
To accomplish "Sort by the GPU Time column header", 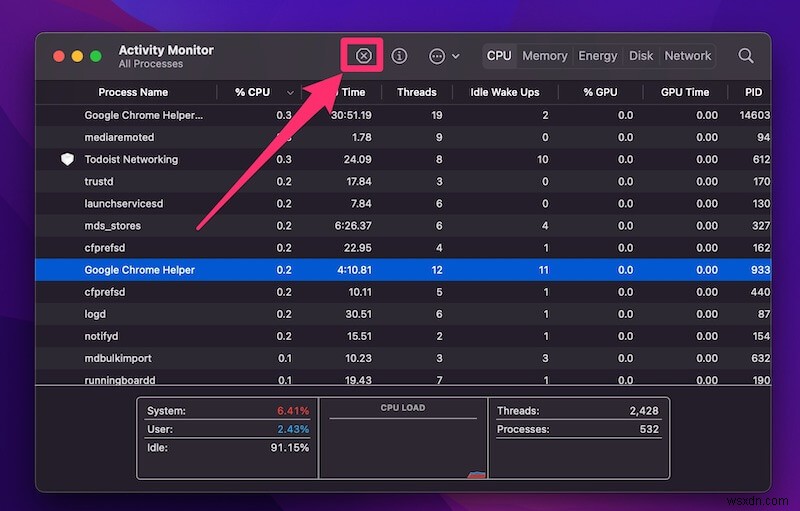I will pyautogui.click(x=685, y=92).
